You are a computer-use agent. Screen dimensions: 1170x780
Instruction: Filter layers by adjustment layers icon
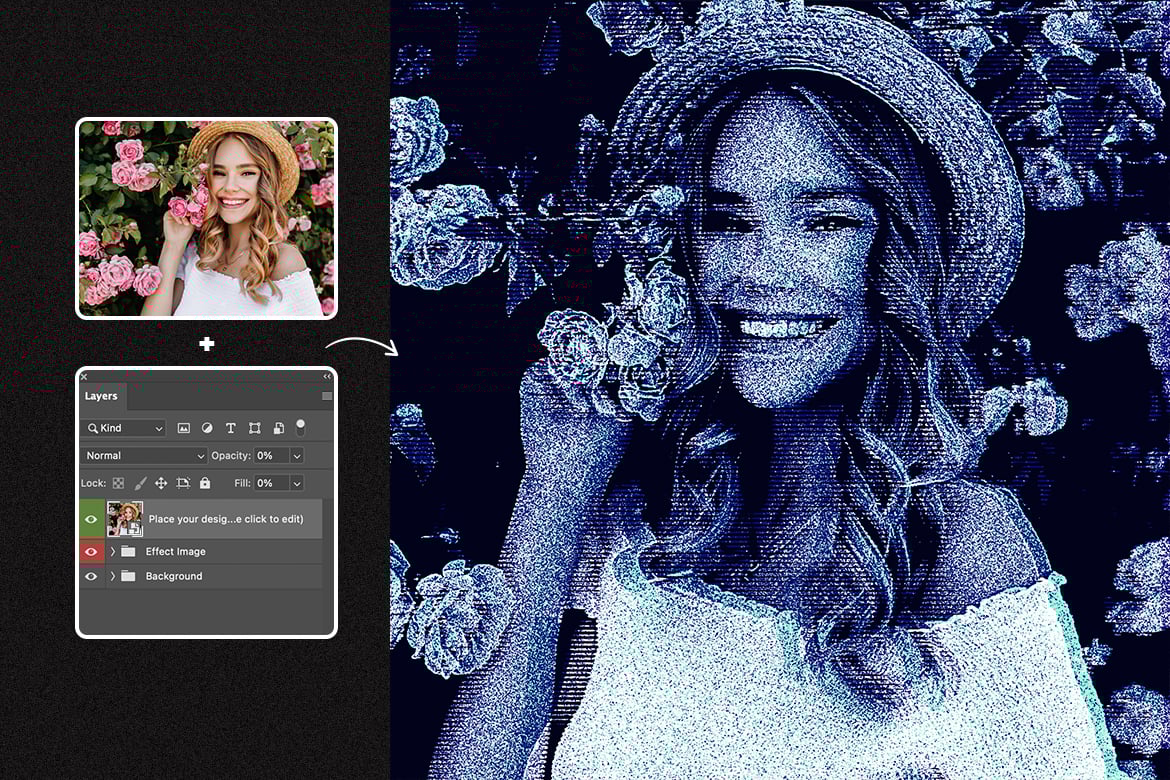[207, 428]
